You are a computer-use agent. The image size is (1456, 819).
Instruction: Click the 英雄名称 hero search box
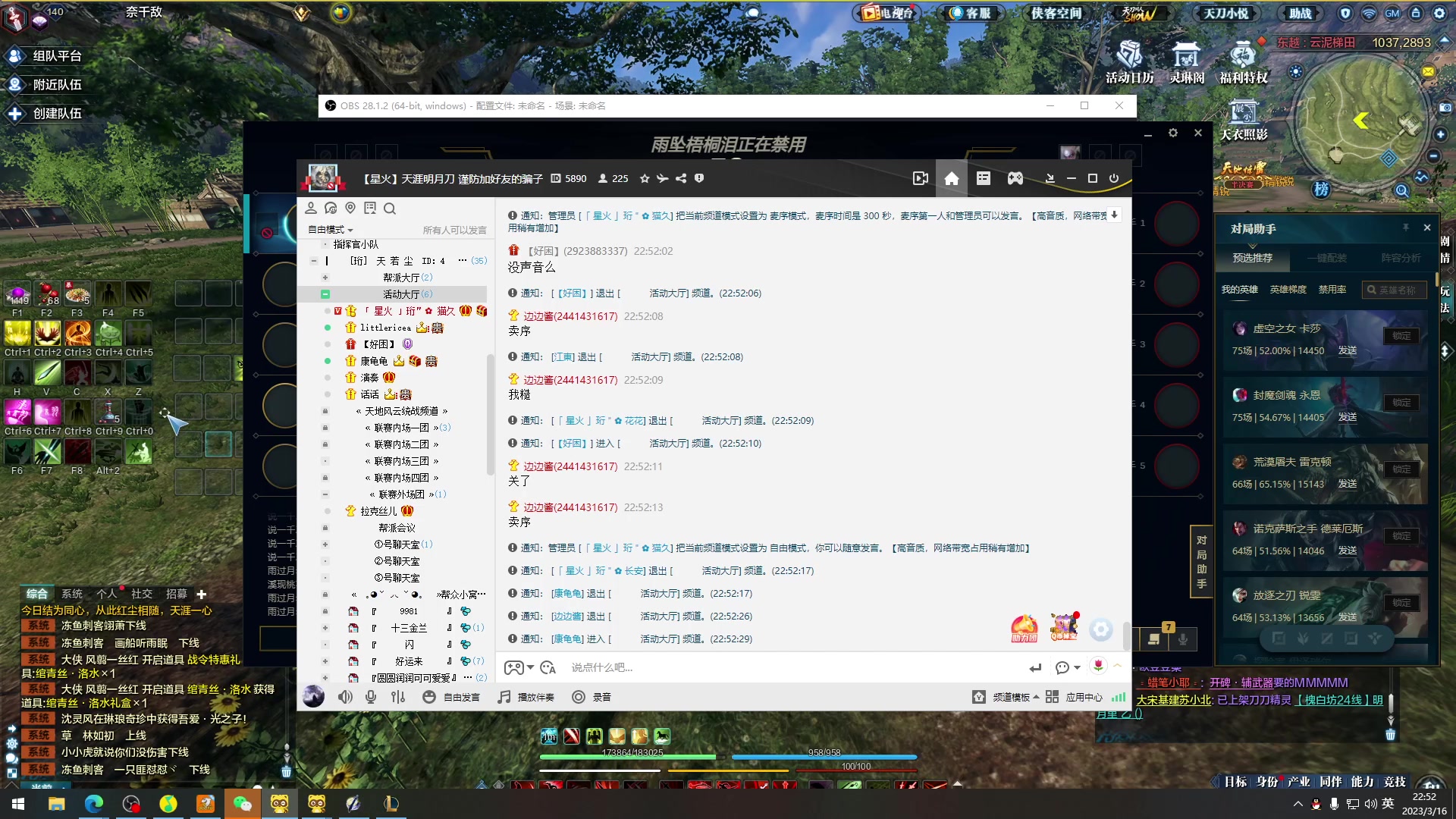click(x=1394, y=290)
